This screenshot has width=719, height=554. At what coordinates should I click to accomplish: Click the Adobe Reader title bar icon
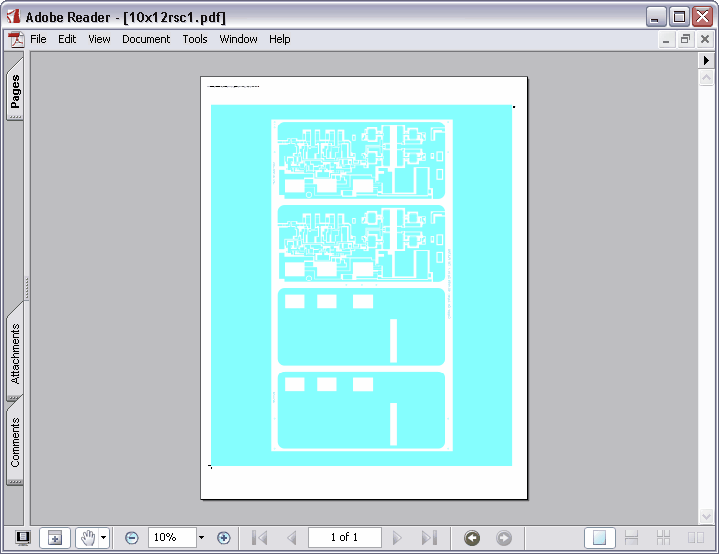coord(13,17)
